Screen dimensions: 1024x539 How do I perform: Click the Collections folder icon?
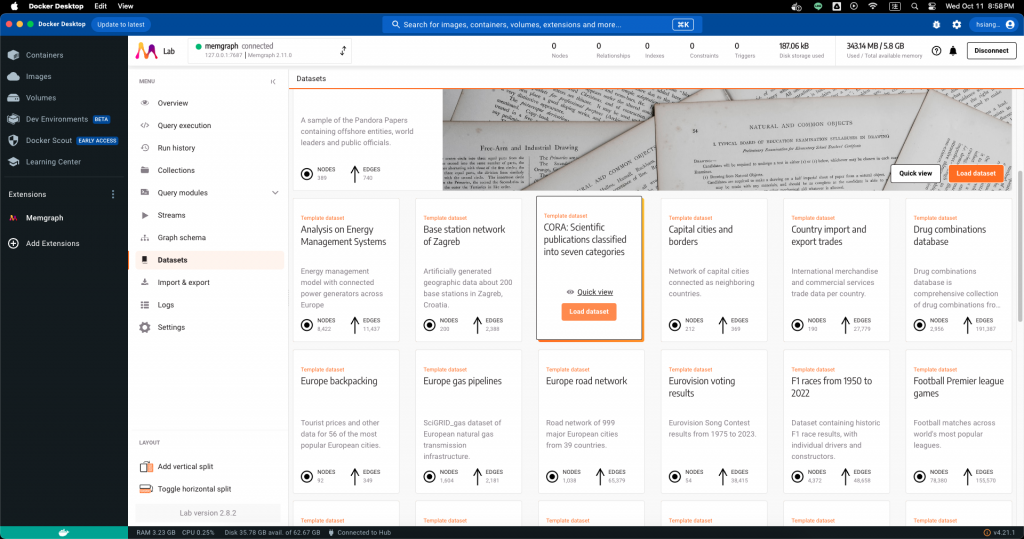145,170
